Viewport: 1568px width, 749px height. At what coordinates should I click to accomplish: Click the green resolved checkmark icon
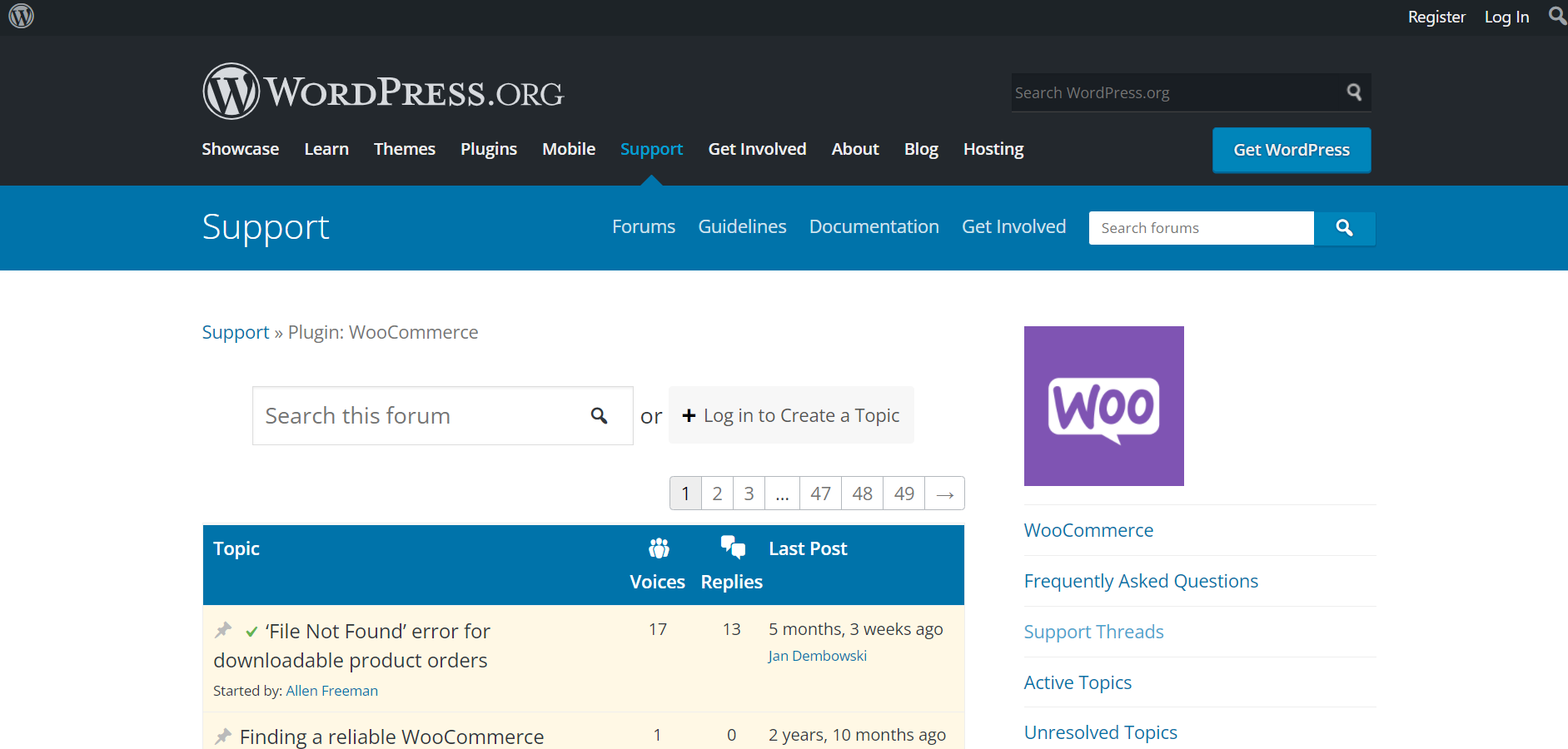click(x=251, y=632)
